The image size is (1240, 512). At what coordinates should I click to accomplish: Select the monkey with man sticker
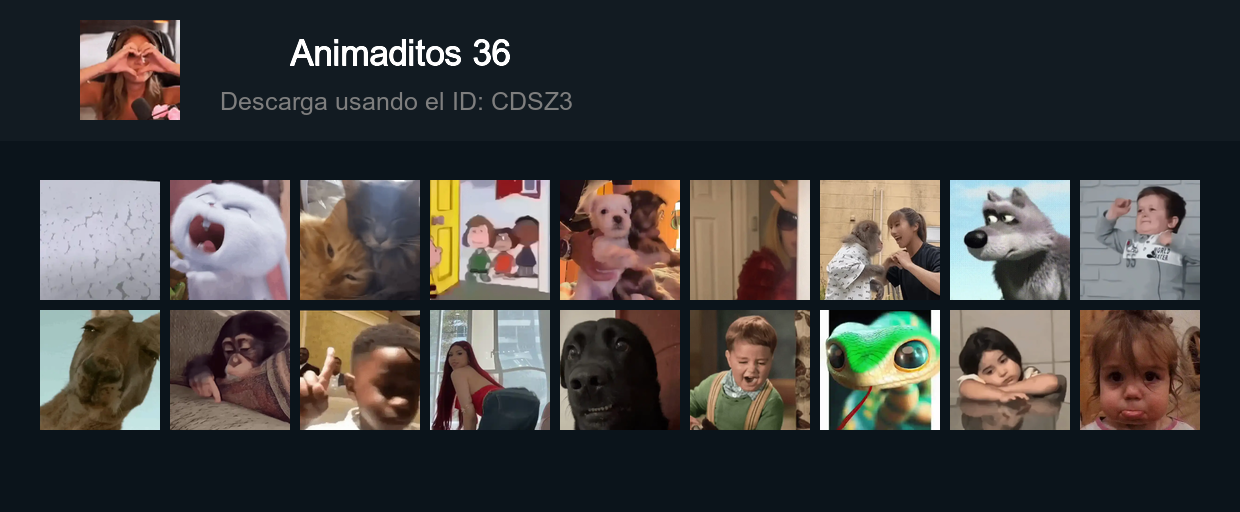pos(880,240)
